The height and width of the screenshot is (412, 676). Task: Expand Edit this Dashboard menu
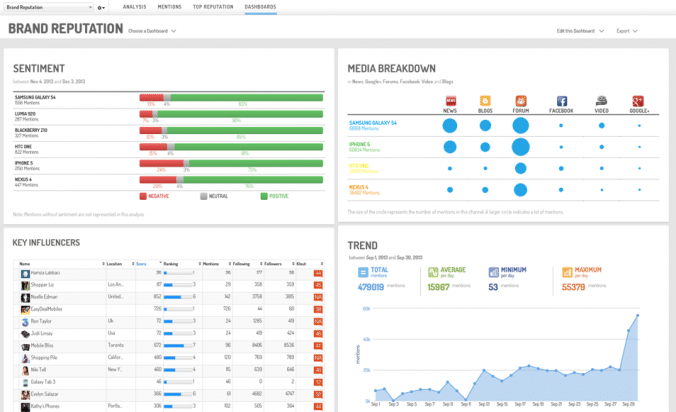tap(580, 31)
